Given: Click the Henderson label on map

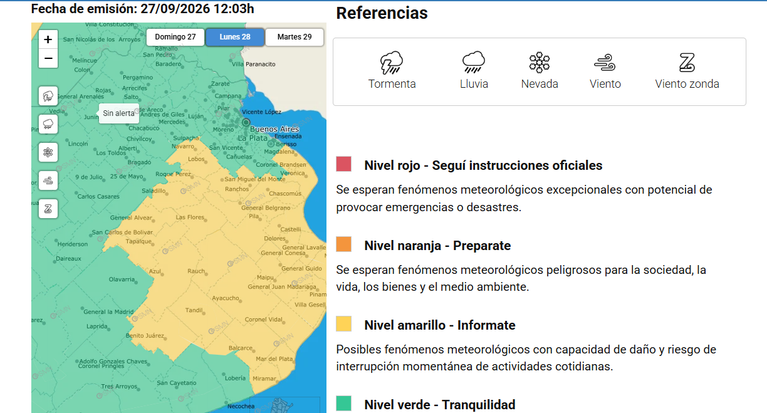Looking at the screenshot, I should (x=72, y=244).
